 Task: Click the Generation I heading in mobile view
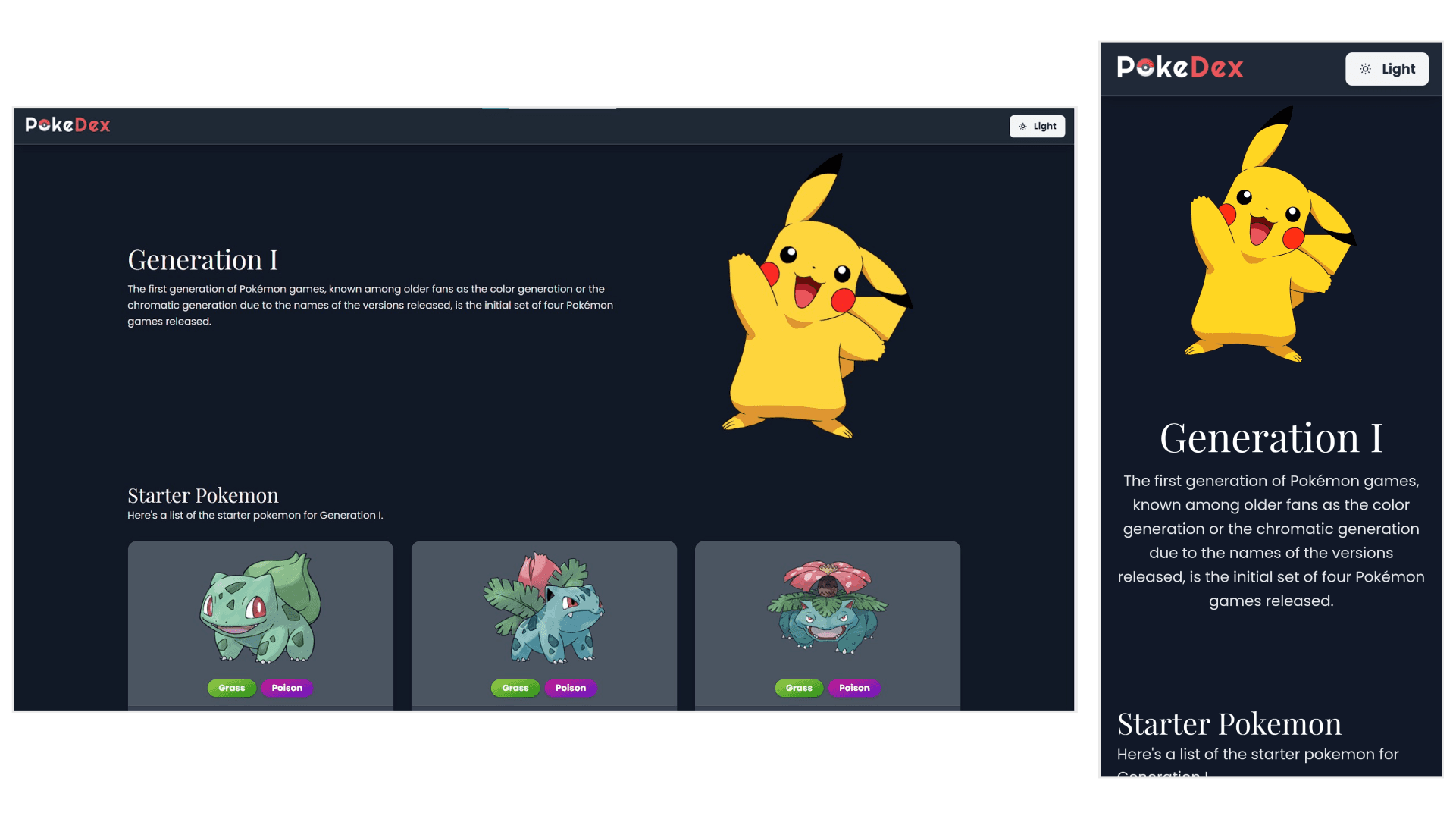tap(1271, 438)
